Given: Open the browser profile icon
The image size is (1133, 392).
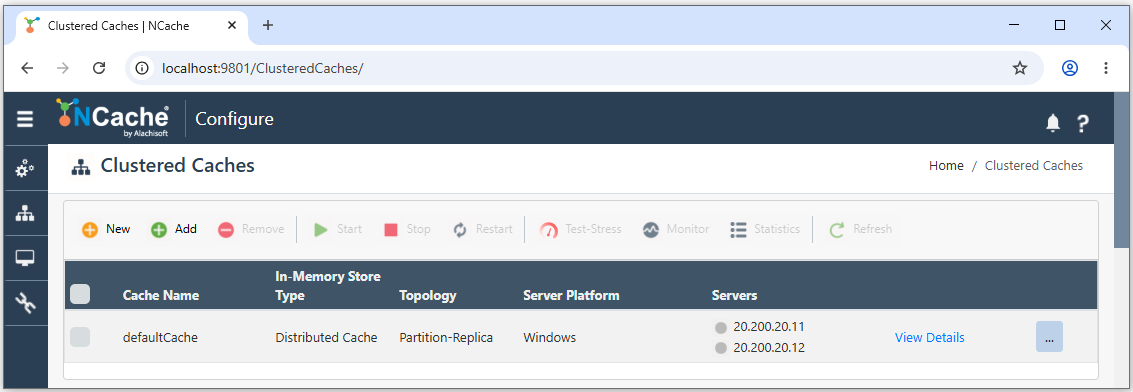Looking at the screenshot, I should point(1069,68).
